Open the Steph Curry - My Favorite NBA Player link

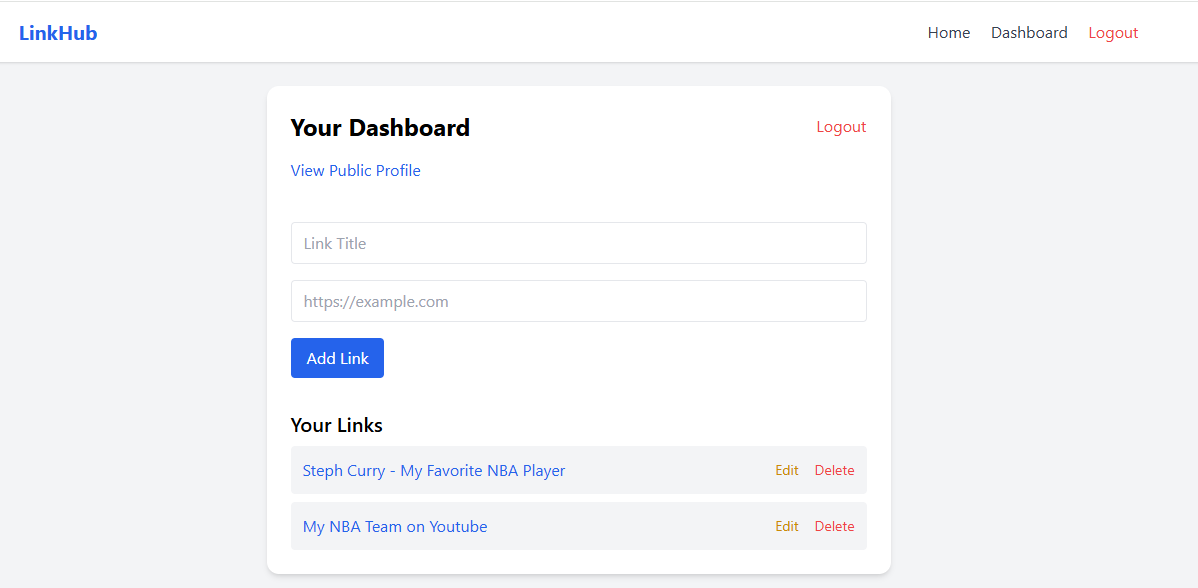[x=433, y=470]
